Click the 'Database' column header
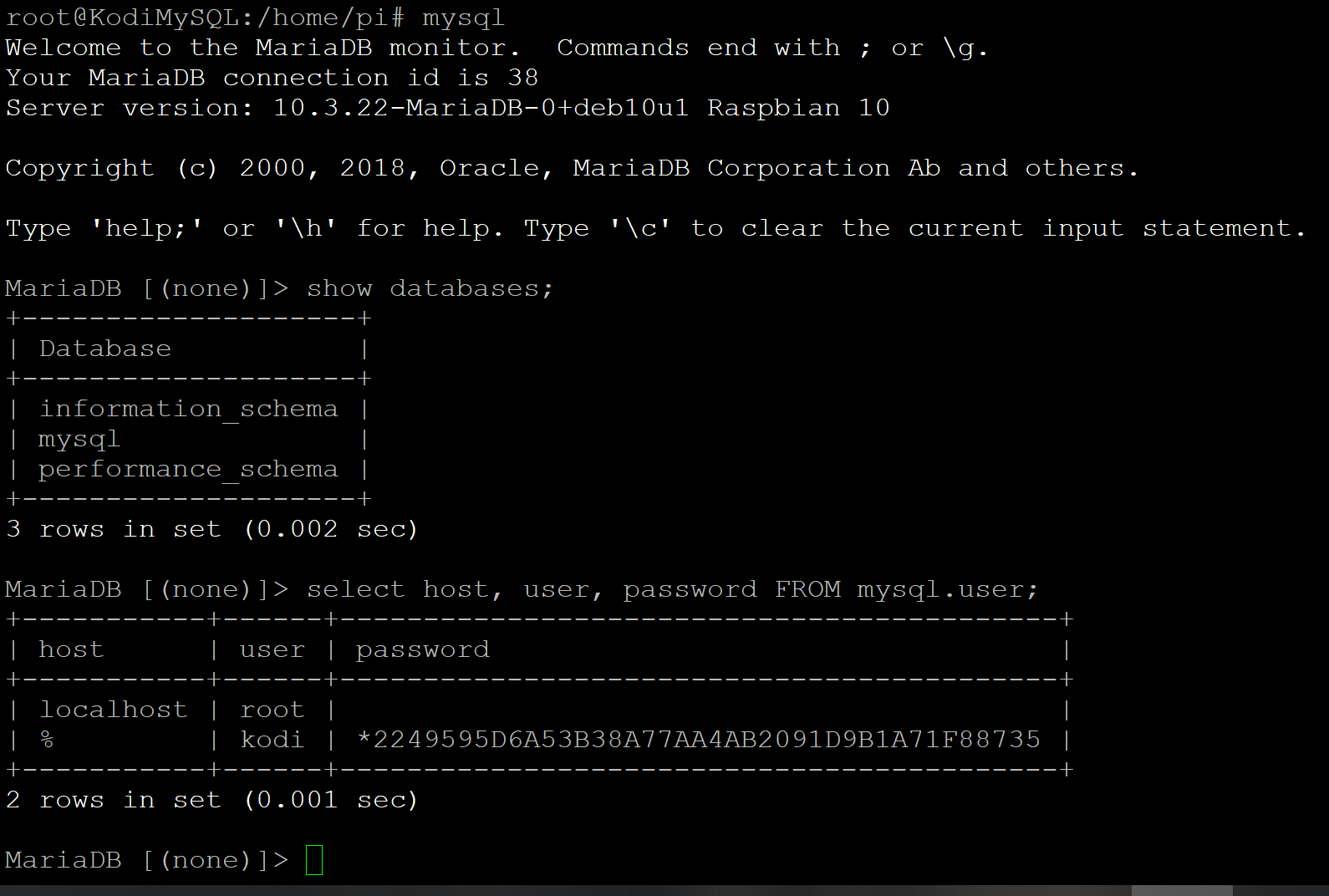 tap(104, 349)
